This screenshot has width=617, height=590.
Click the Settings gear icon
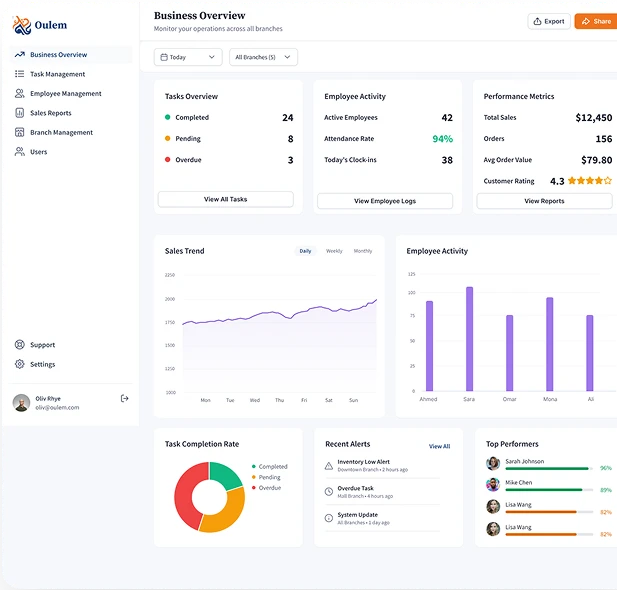(x=20, y=365)
